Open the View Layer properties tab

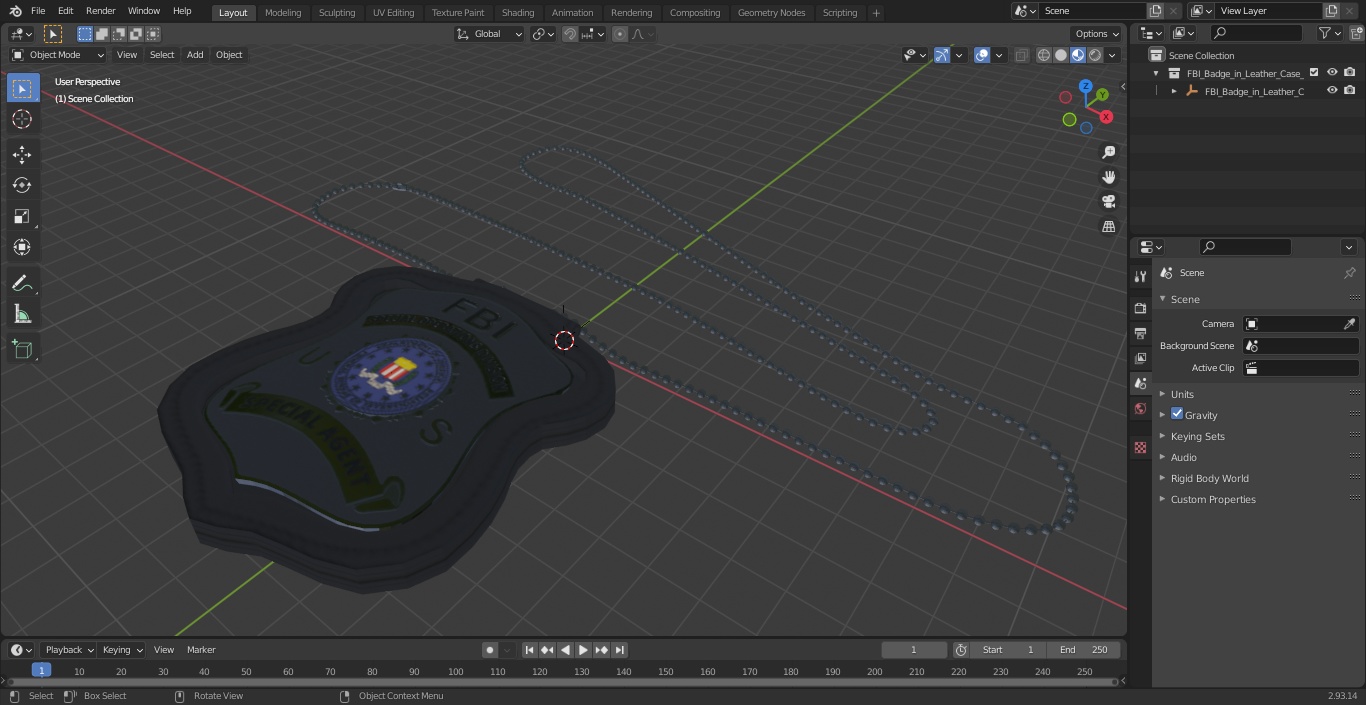coord(1140,359)
